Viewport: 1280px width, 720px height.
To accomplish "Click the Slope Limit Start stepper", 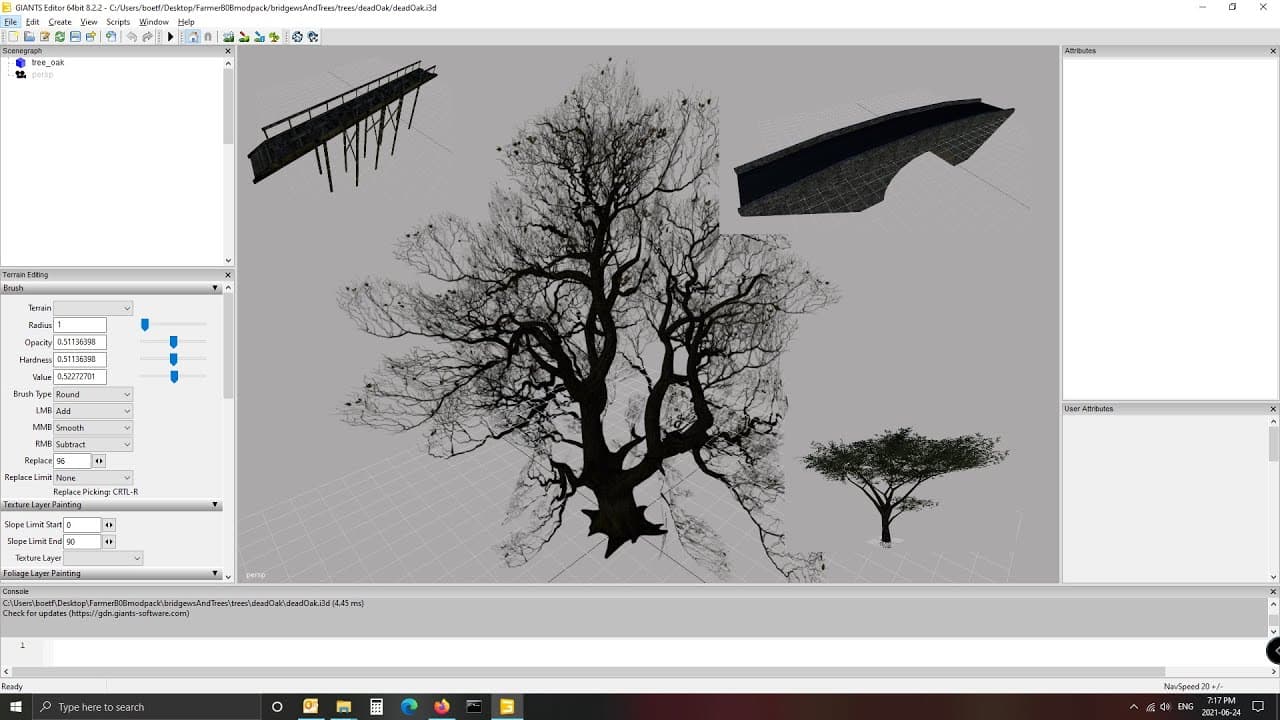I will (109, 525).
